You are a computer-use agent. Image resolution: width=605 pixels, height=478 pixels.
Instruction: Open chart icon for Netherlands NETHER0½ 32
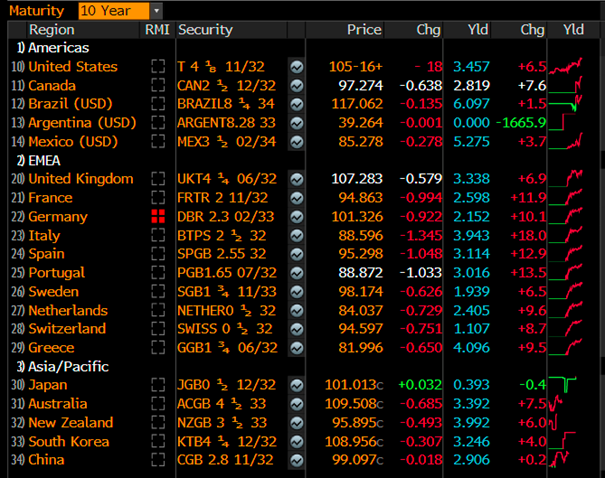point(296,311)
